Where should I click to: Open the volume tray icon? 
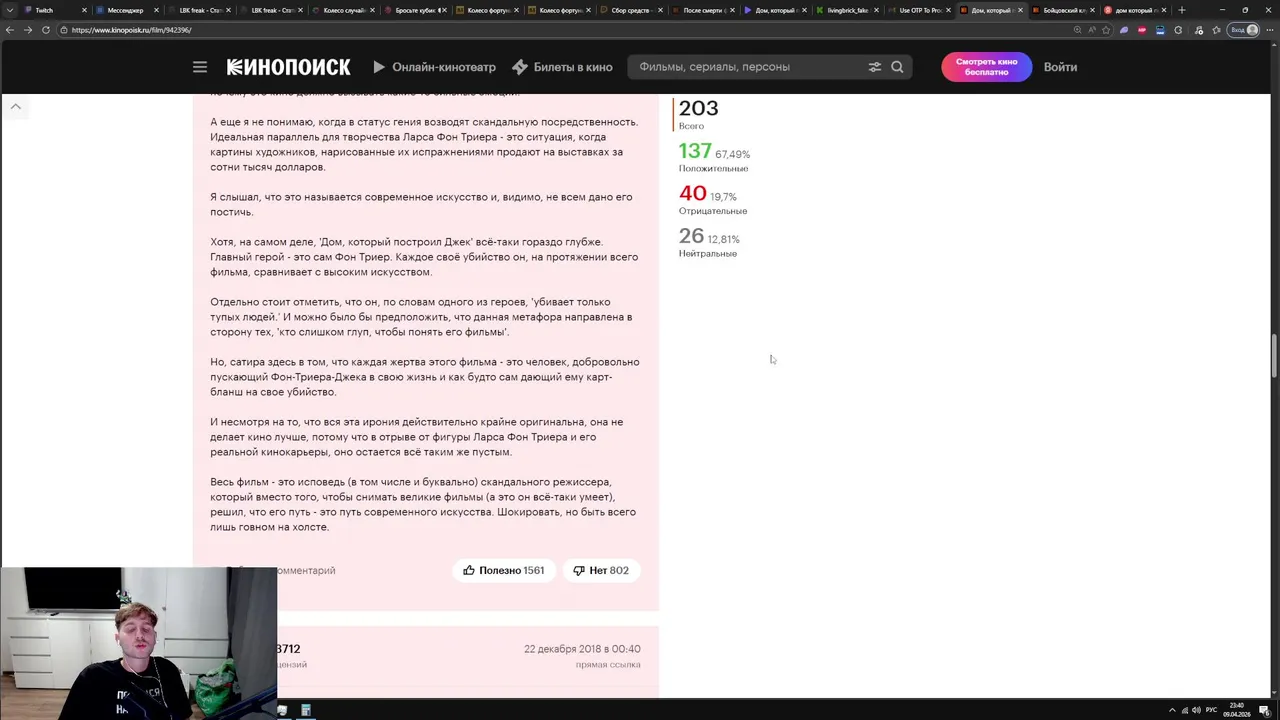1196,710
